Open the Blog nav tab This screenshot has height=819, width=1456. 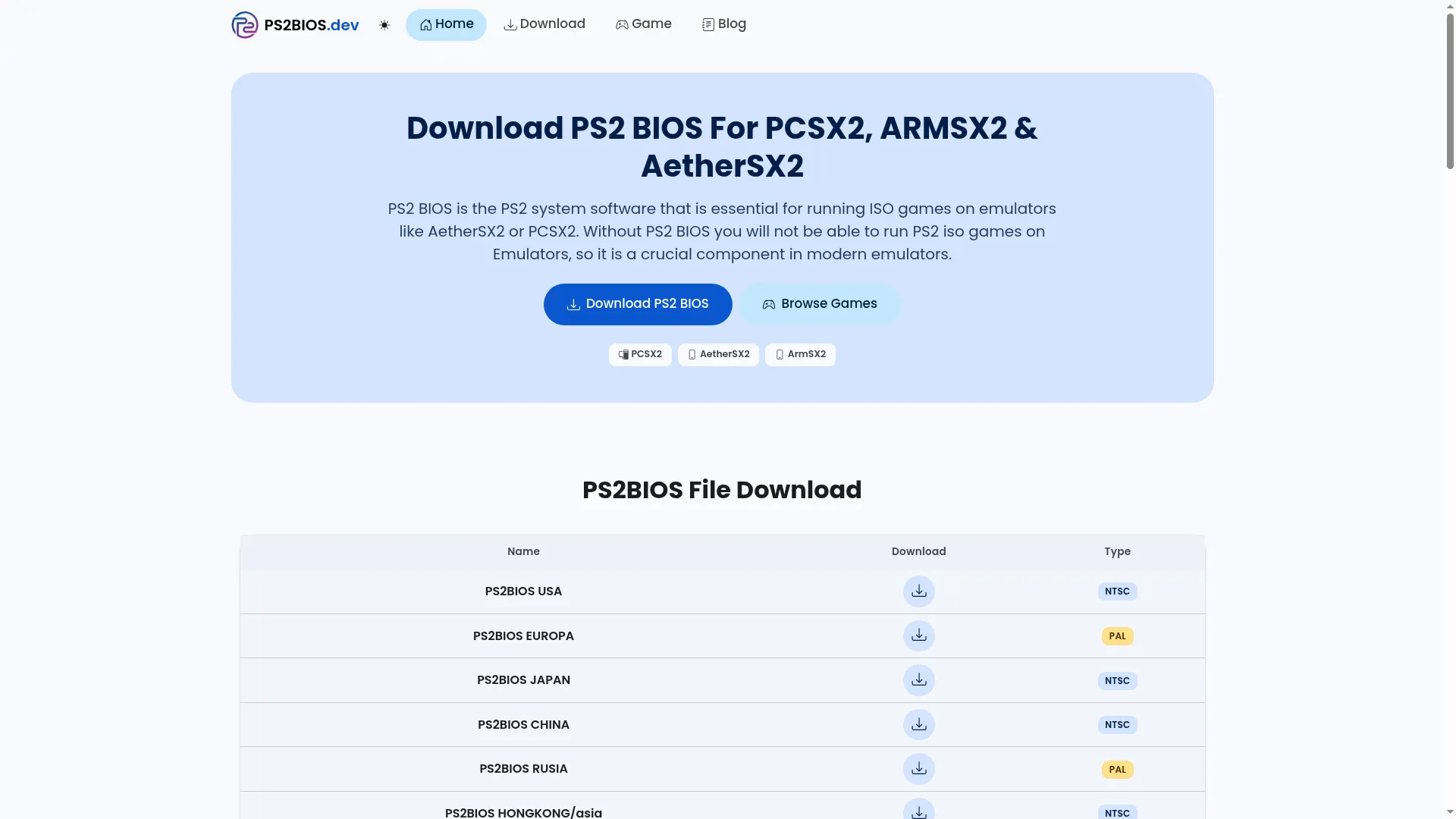[724, 24]
